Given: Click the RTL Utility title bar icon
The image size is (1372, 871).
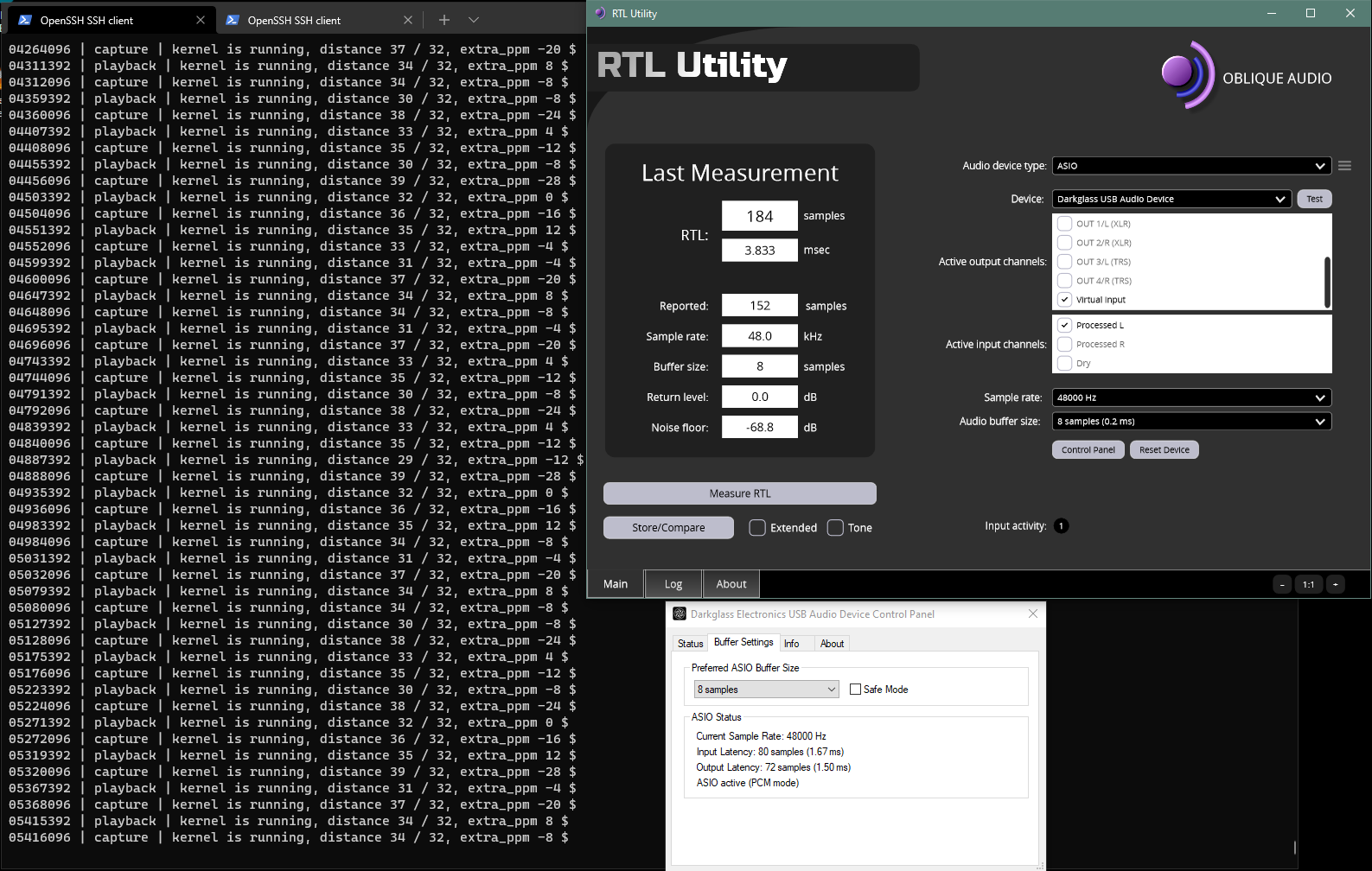Looking at the screenshot, I should coord(600,13).
